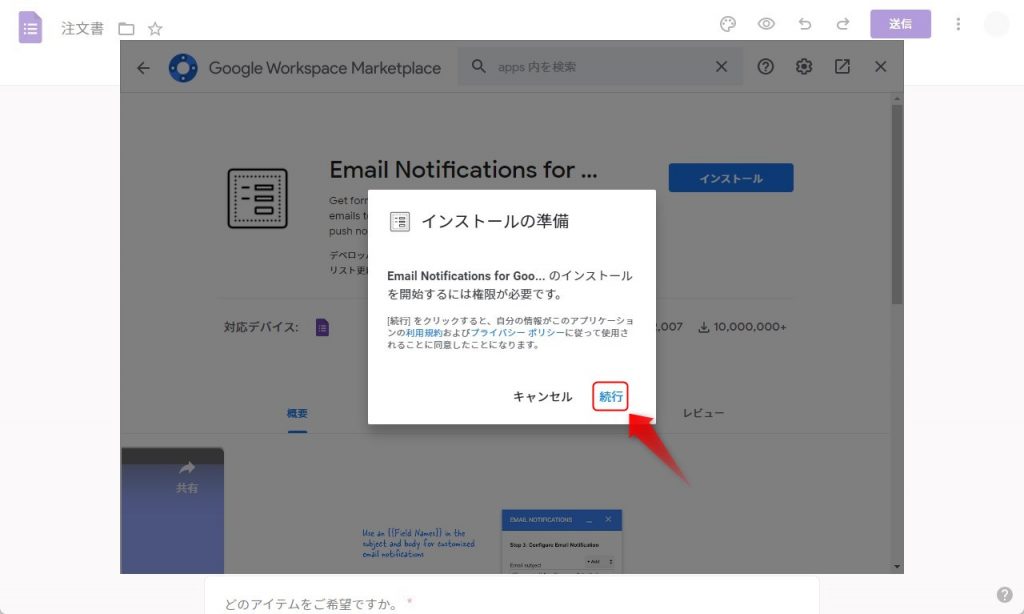Click the Google Workspace Marketplace logo
Viewport: 1024px width, 614px height.
point(183,67)
